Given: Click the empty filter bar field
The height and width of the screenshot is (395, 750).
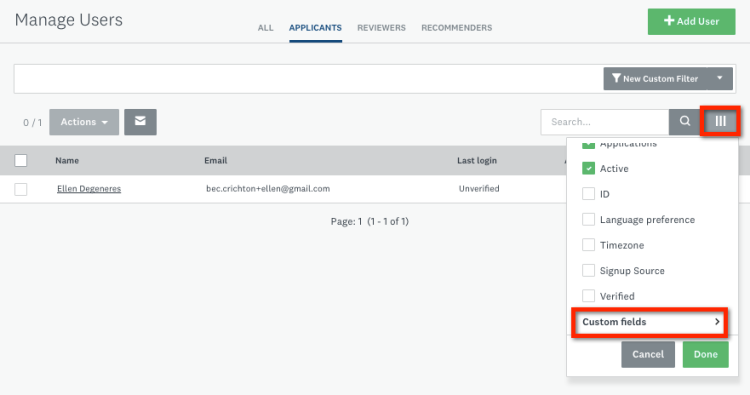Looking at the screenshot, I should pos(309,79).
